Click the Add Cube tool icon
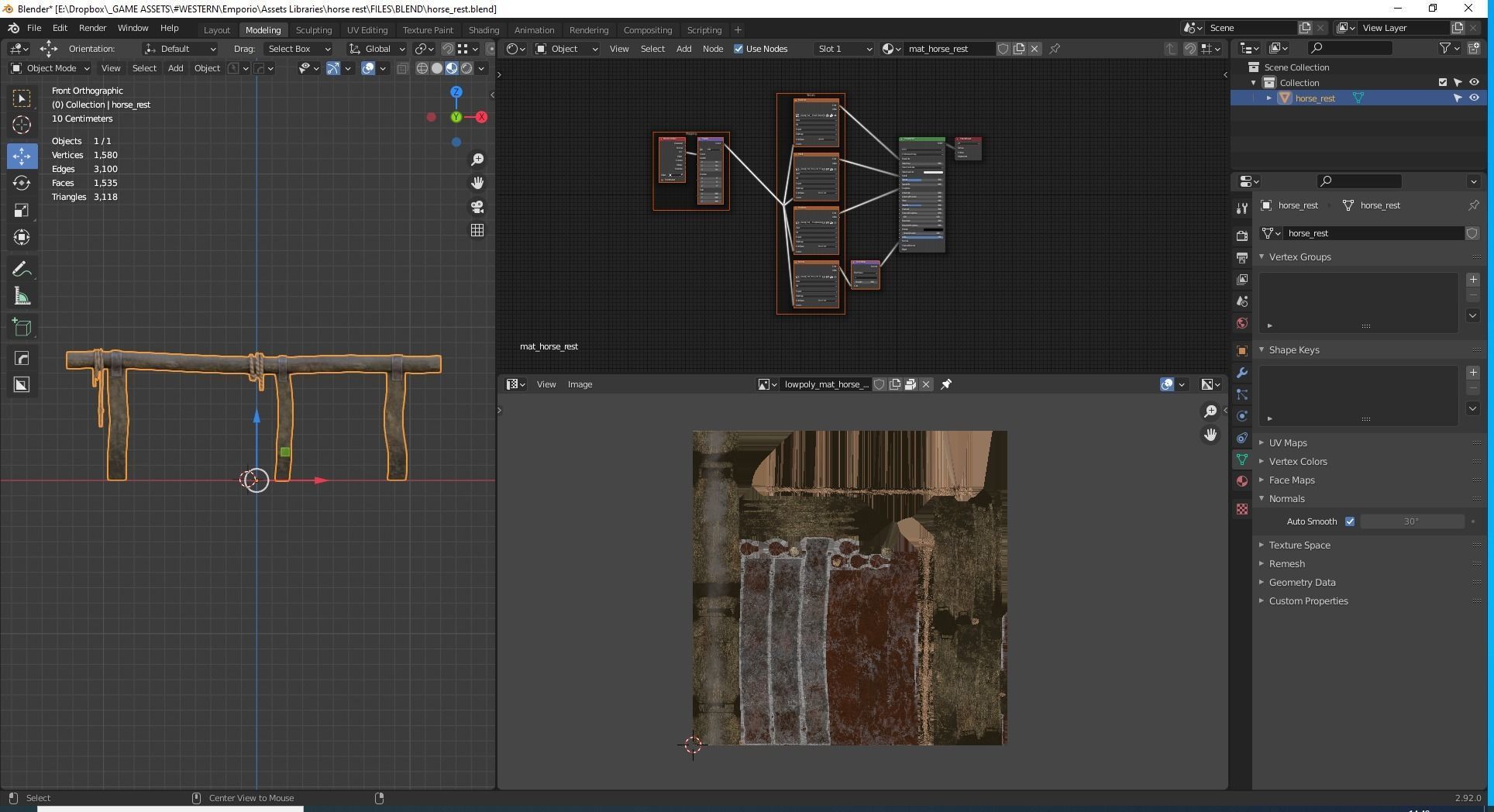This screenshot has width=1494, height=812. [22, 327]
